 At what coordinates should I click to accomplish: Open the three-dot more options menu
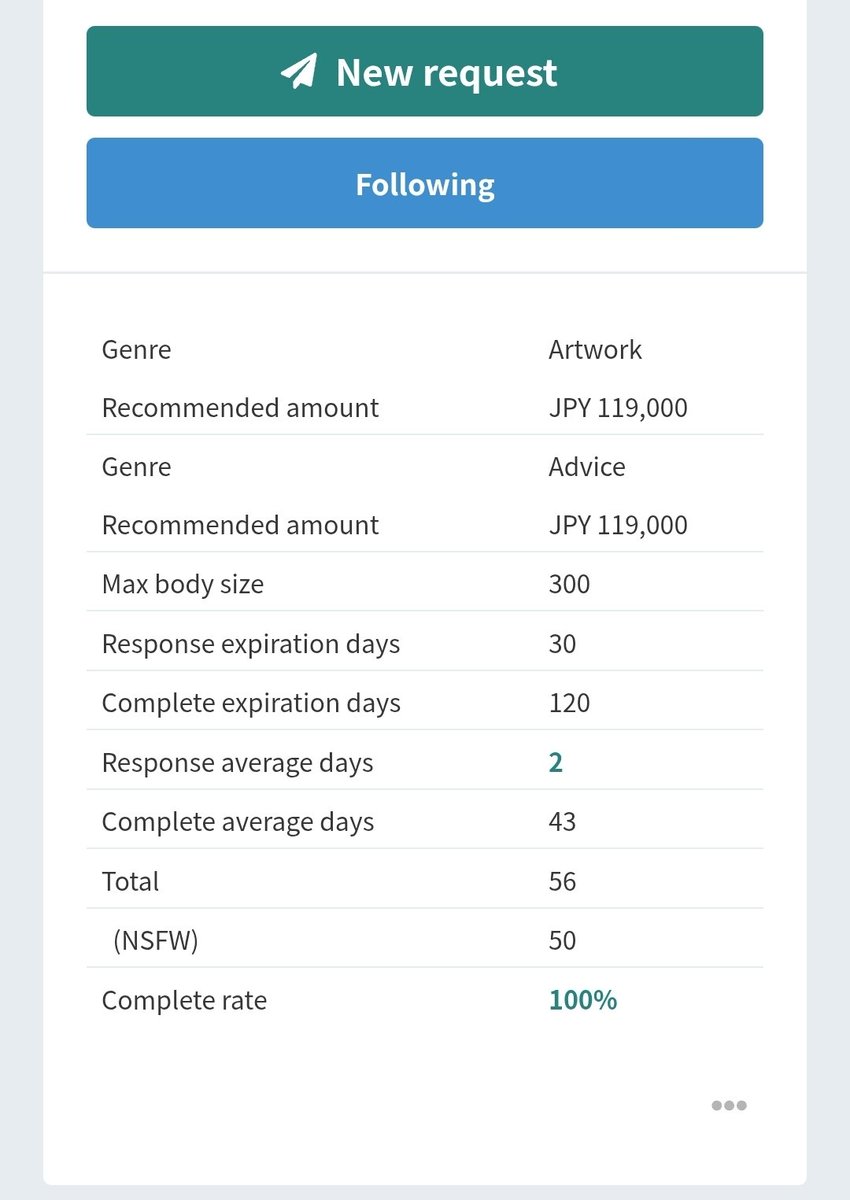(729, 1105)
